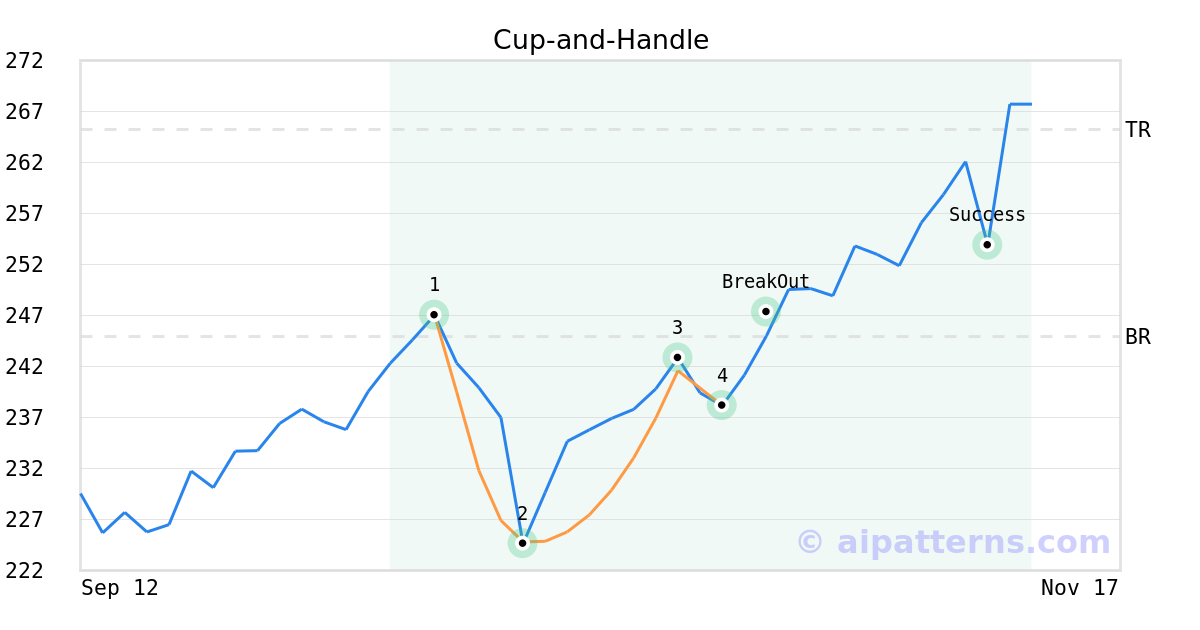The height and width of the screenshot is (630, 1200).
Task: Click the BR breakout level label
Action: (1138, 337)
